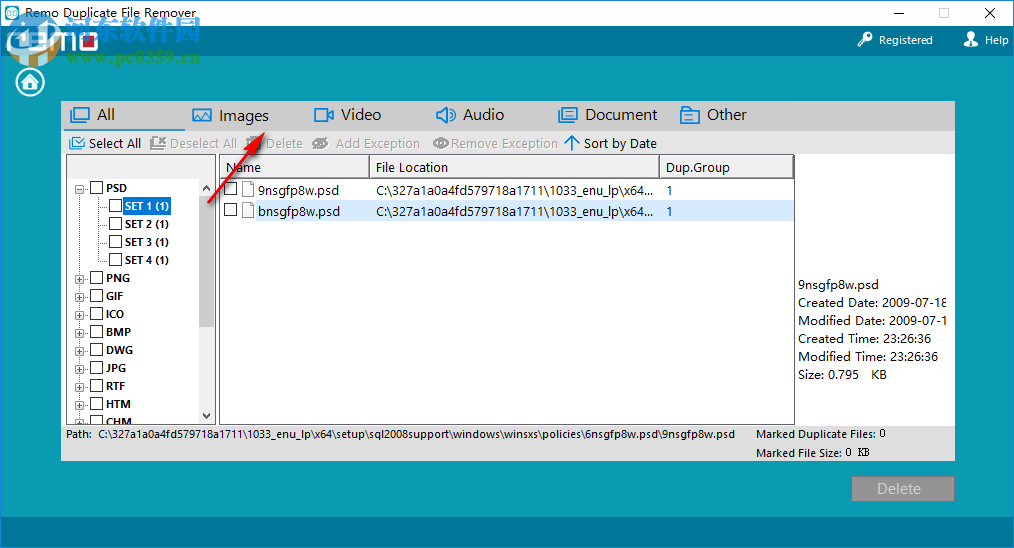Switch to the Document tab
1014x548 pixels.
point(607,115)
